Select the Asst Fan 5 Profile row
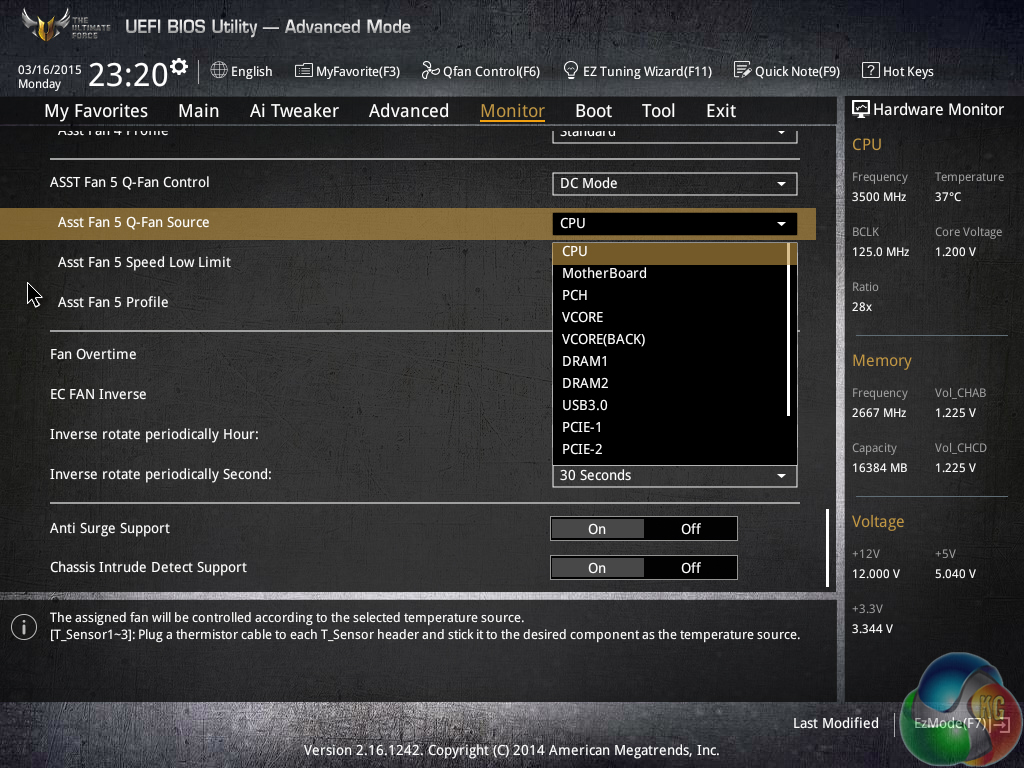 coord(112,302)
